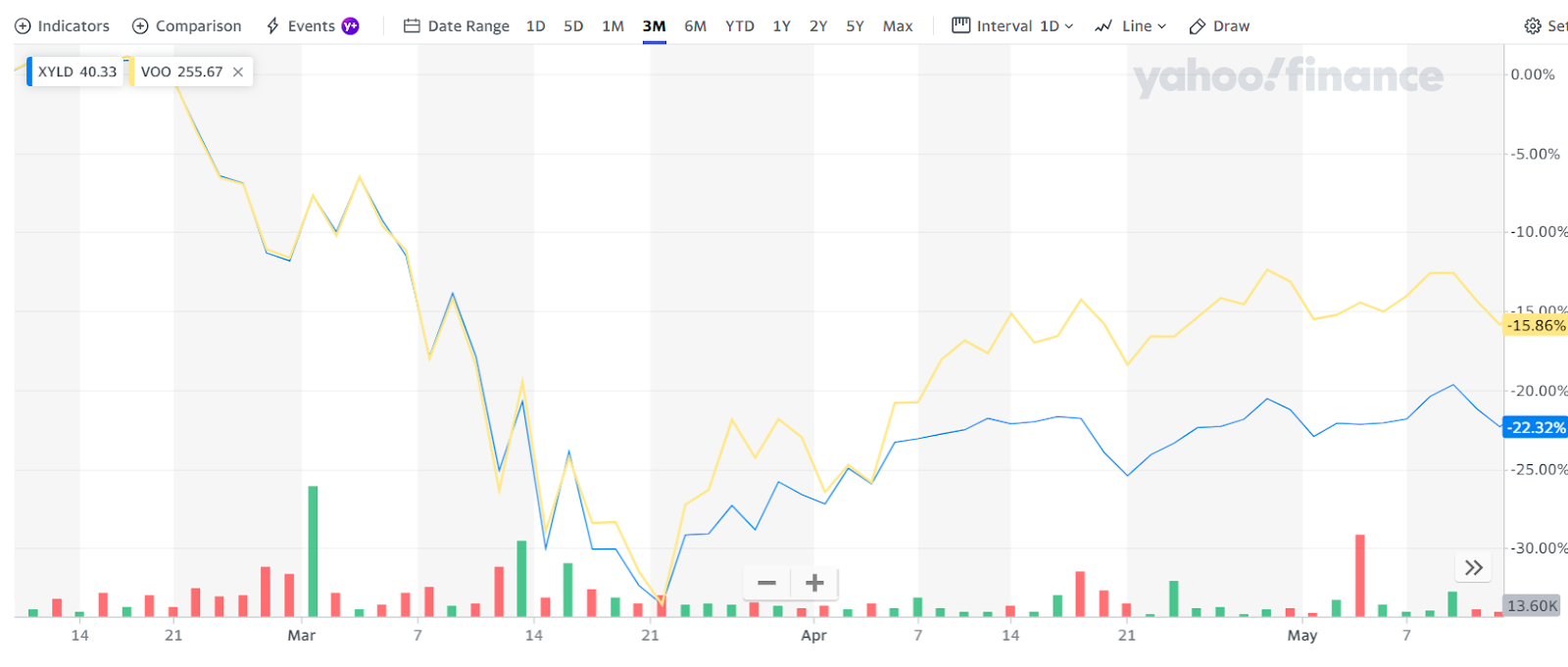Open the Date Range picker
Screen dimensions: 1568x667
point(457,26)
